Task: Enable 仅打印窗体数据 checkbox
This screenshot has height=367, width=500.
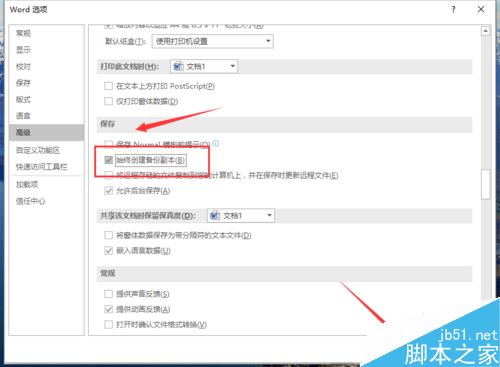Action: point(108,101)
